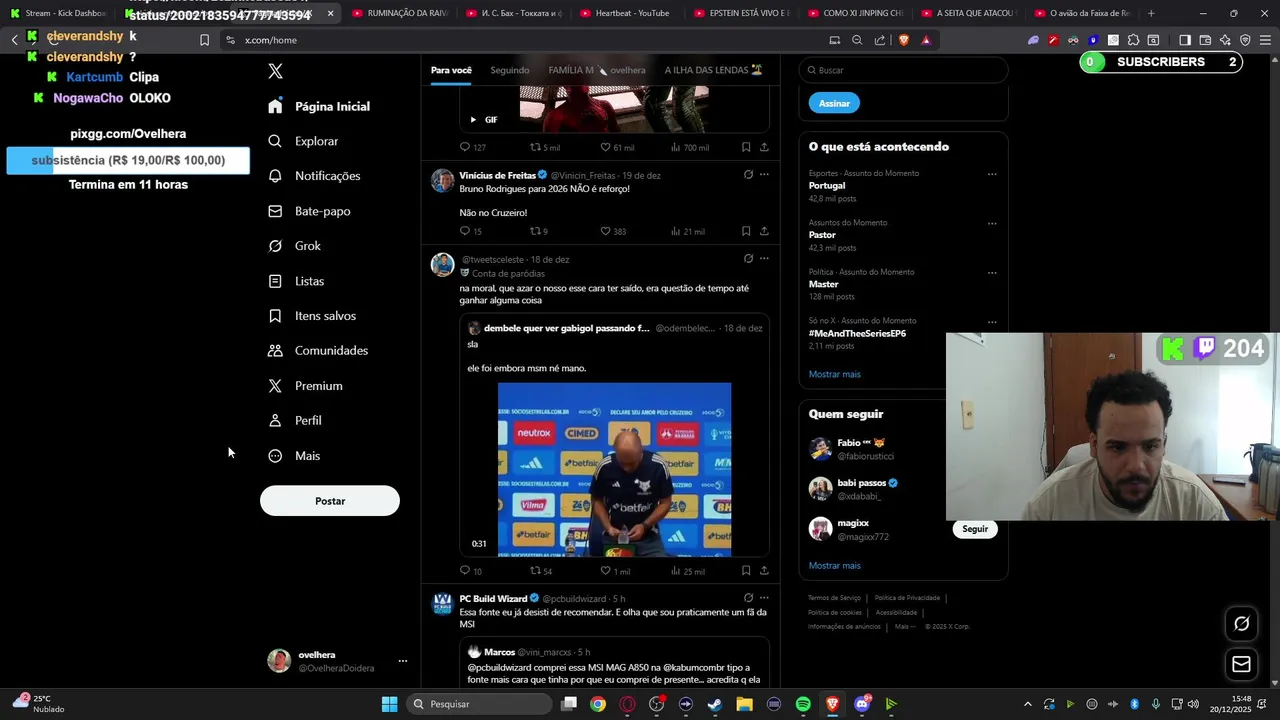This screenshot has width=1280, height=720.
Task: Click Mostrar mais under trending topics
Action: (x=835, y=374)
